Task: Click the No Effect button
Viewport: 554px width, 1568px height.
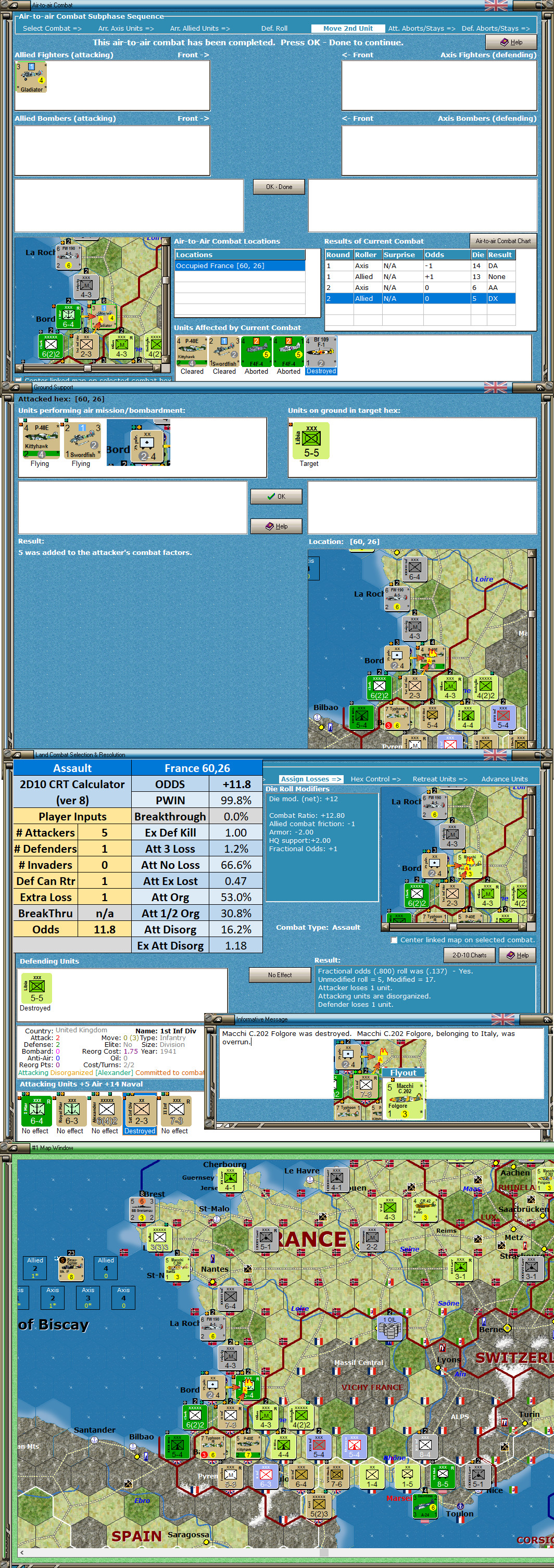Action: pyautogui.click(x=280, y=975)
